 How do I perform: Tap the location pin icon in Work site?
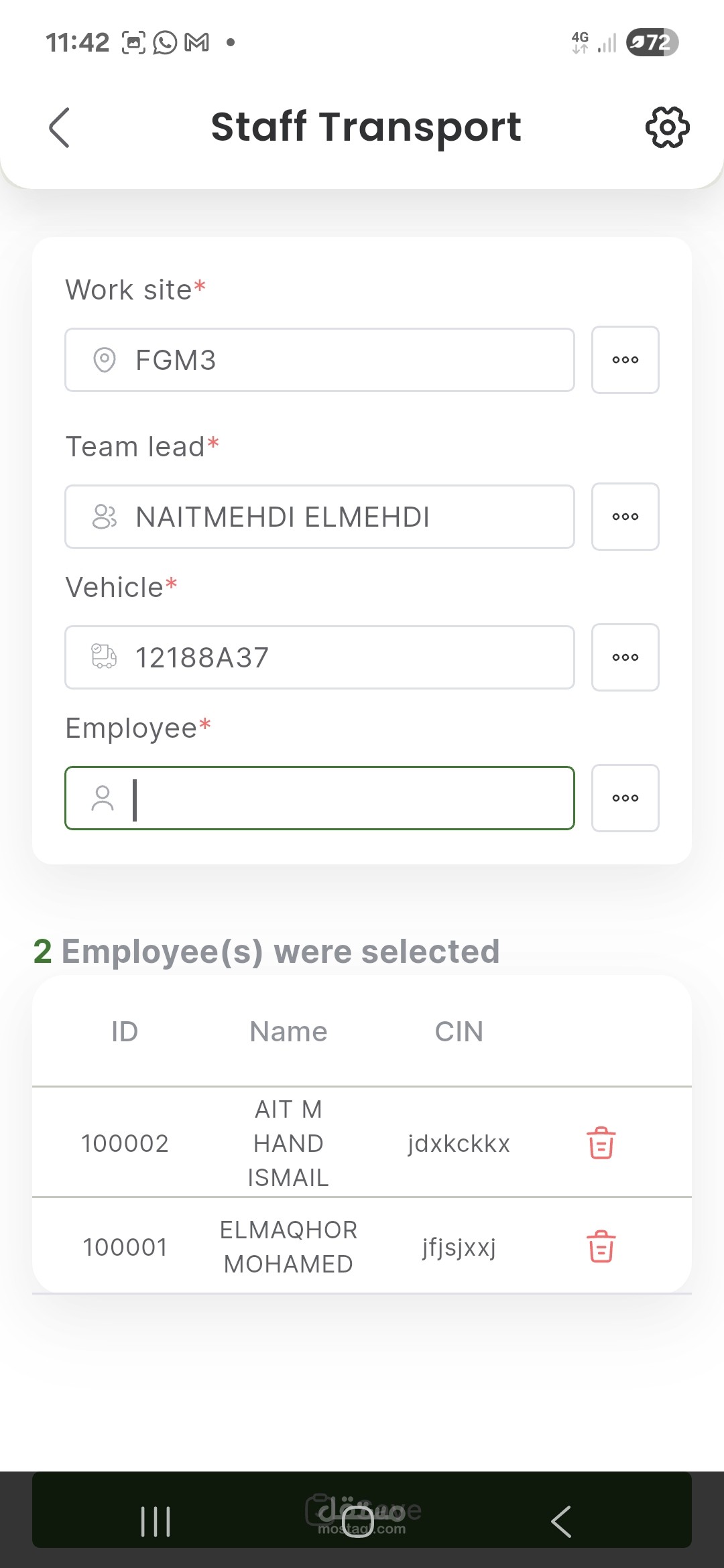104,360
